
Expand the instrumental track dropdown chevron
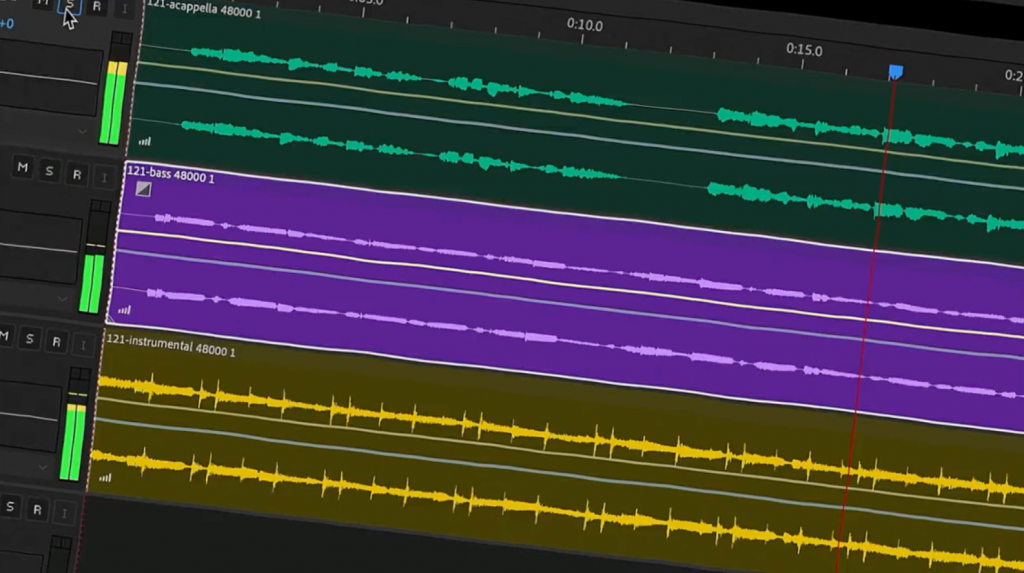(43, 466)
